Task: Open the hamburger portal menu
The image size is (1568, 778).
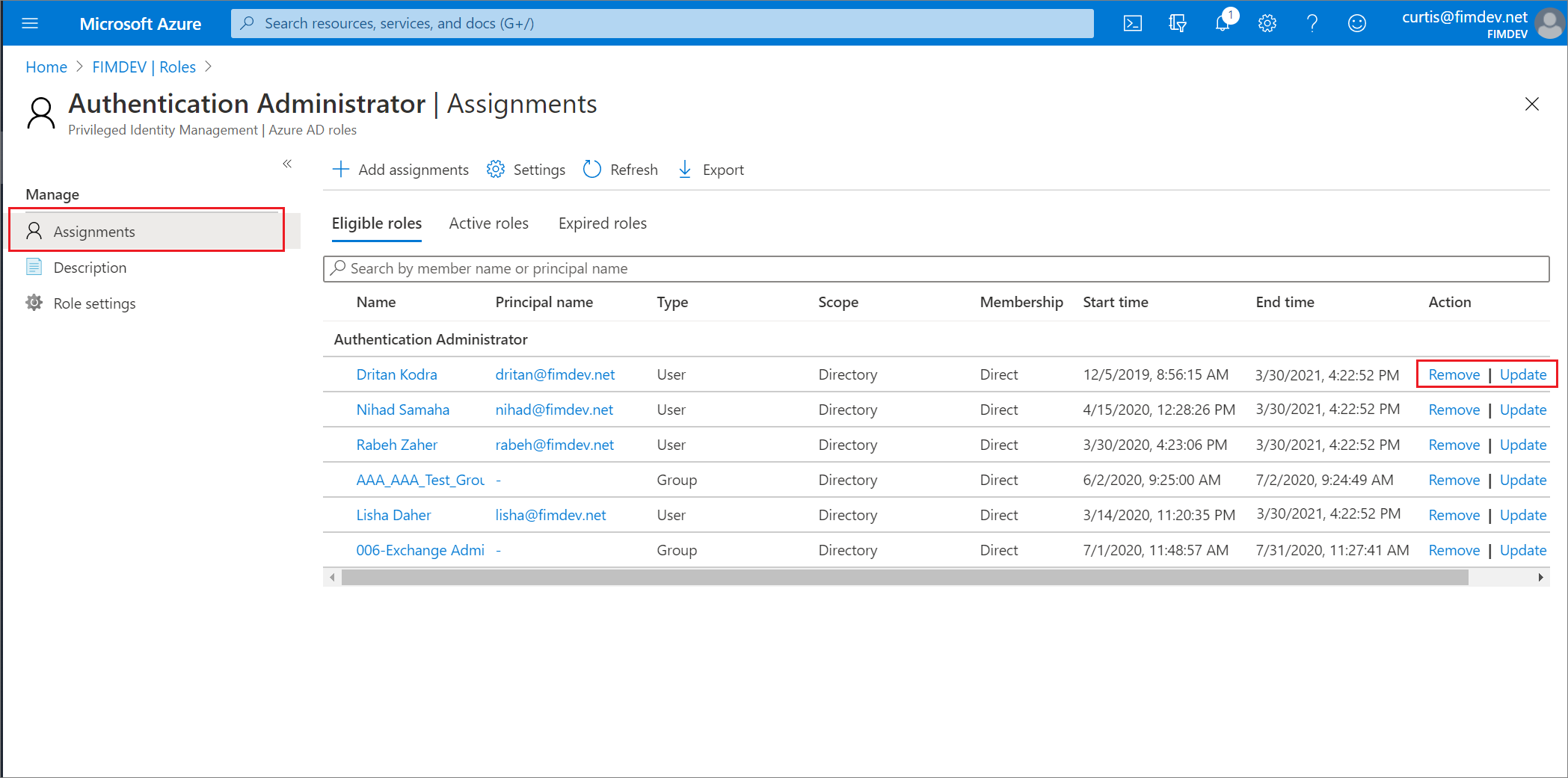Action: 30,23
